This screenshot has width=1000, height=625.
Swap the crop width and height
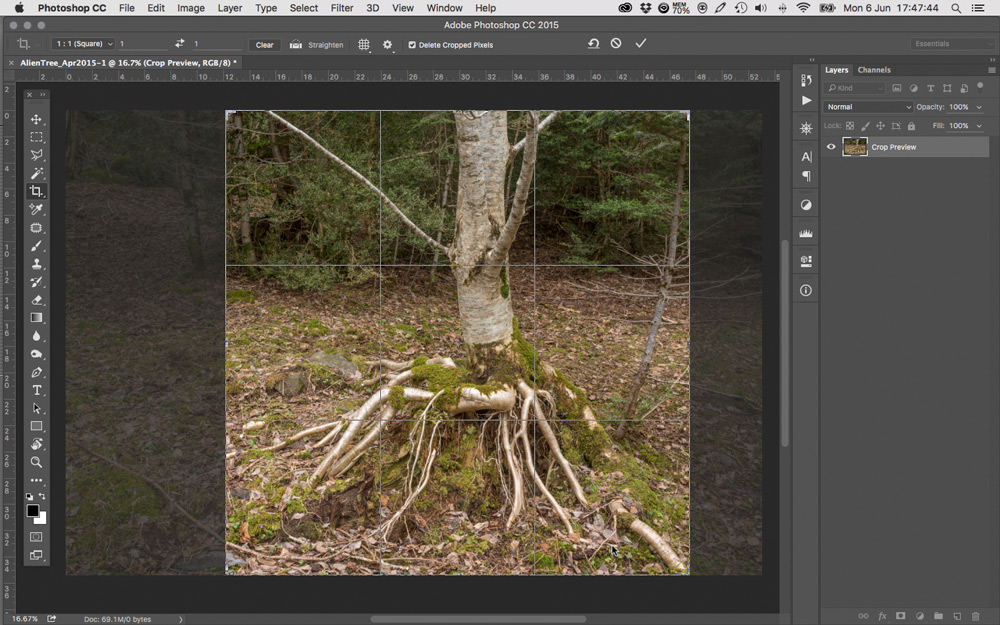click(x=180, y=44)
